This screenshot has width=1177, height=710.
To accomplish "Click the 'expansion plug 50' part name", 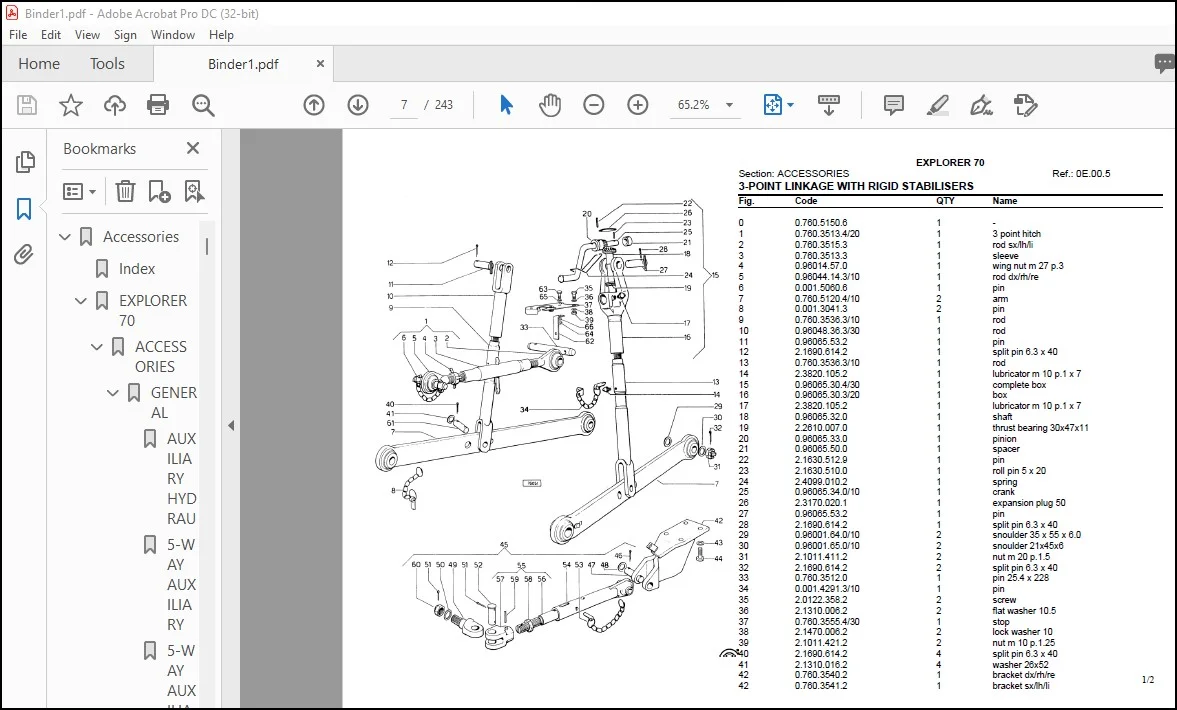I will (1029, 503).
